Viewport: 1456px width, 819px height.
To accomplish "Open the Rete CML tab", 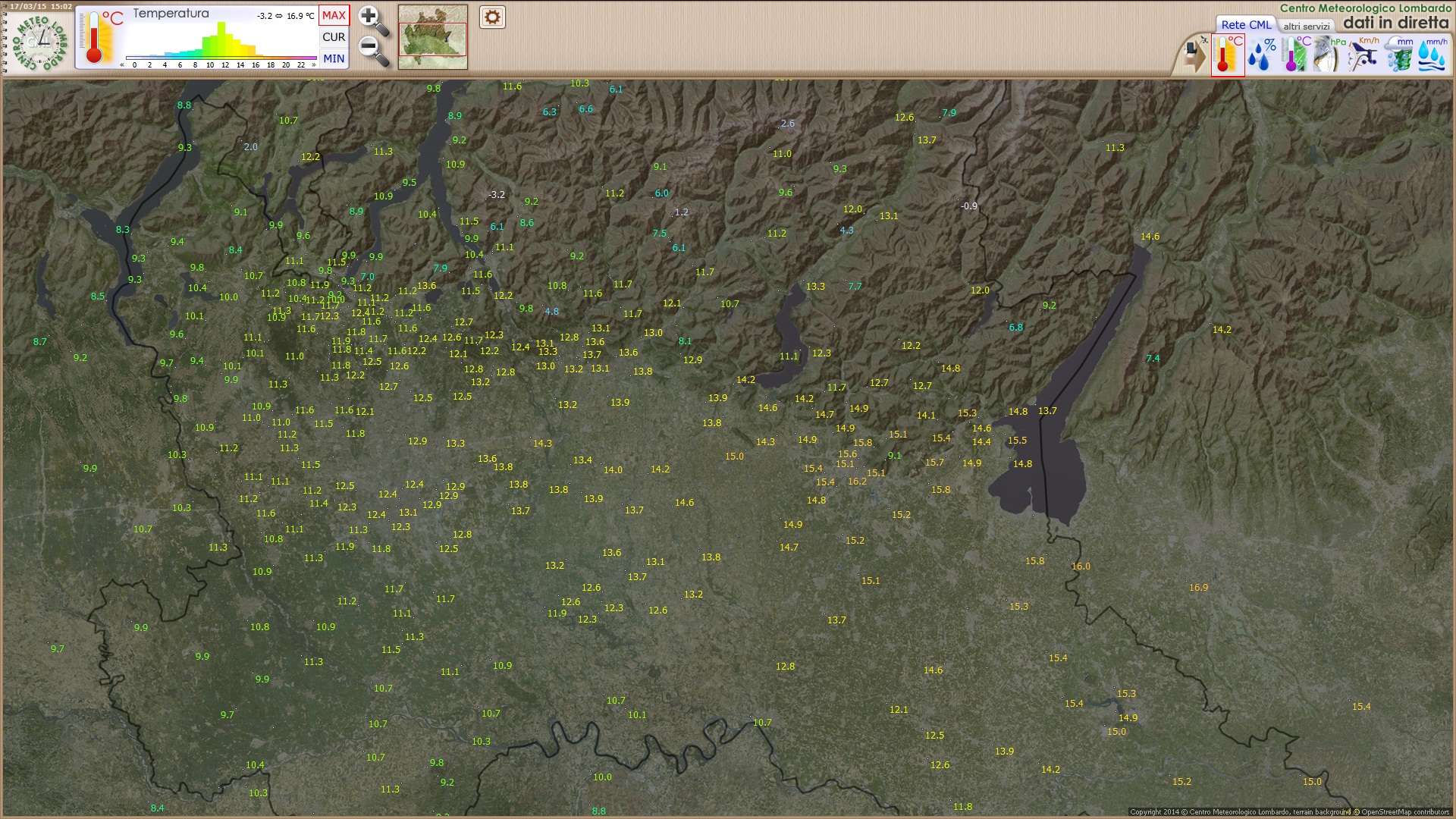I will (x=1246, y=25).
